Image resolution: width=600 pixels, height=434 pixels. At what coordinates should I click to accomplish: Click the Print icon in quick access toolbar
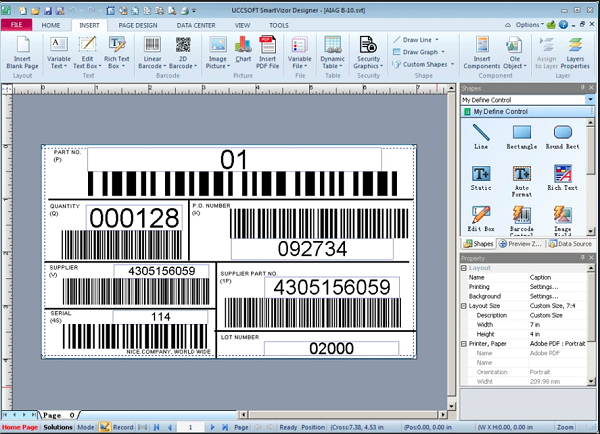tap(184, 11)
